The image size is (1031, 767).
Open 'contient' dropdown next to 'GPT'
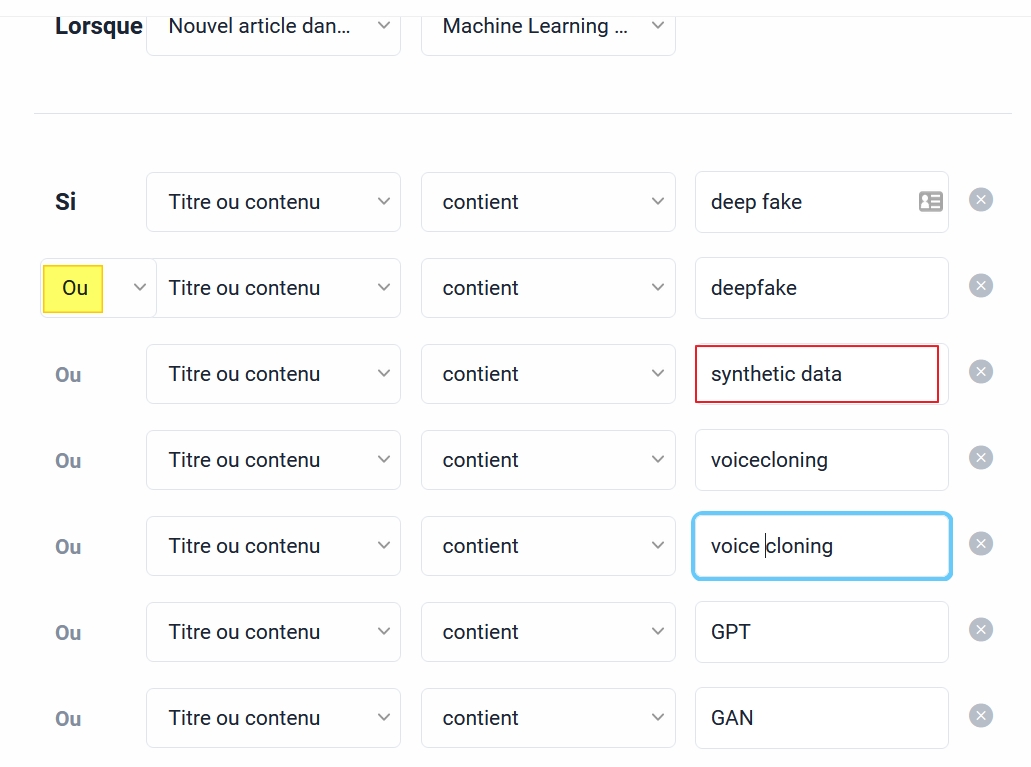[x=548, y=632]
